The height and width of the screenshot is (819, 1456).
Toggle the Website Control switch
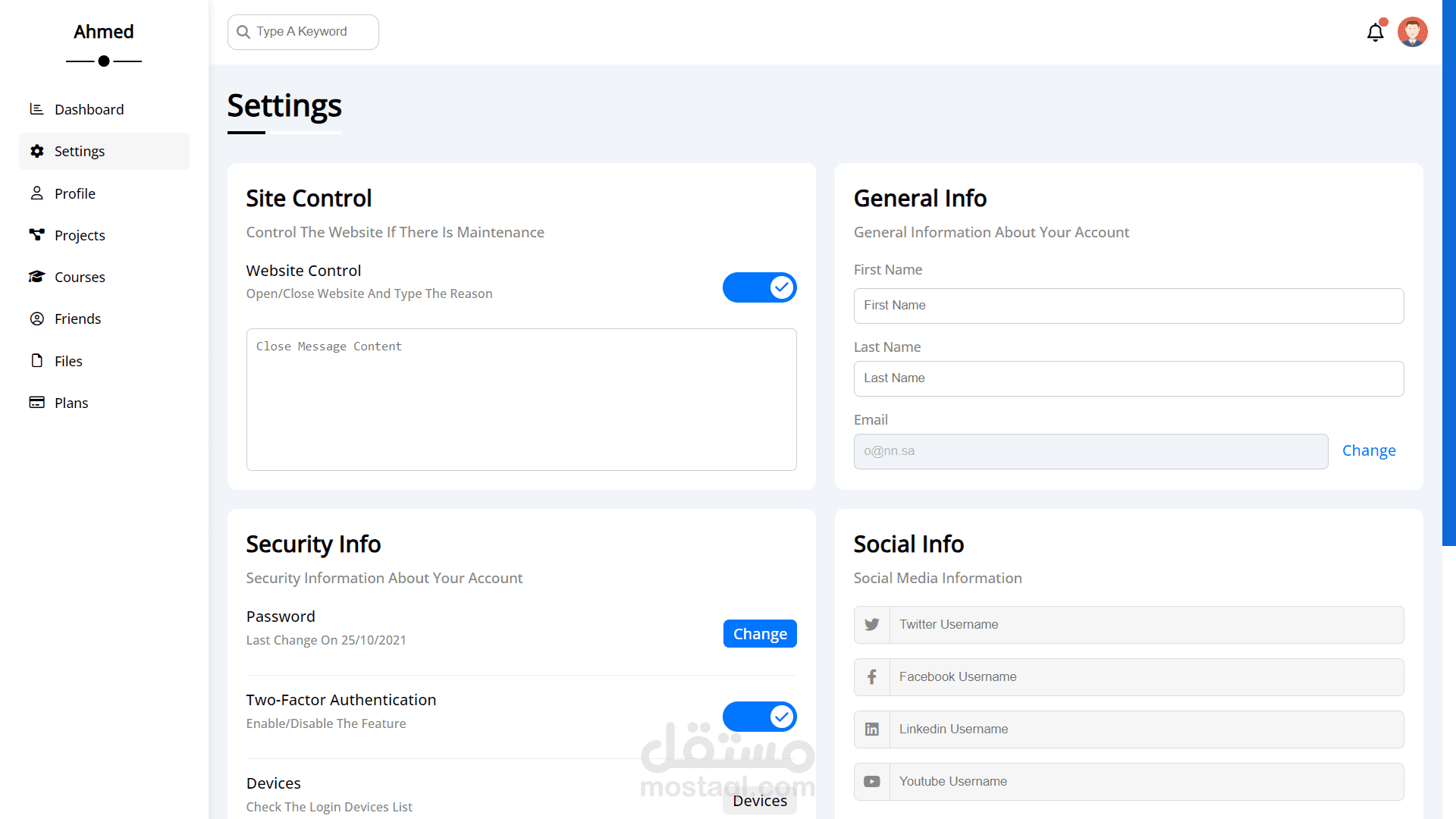(x=759, y=287)
